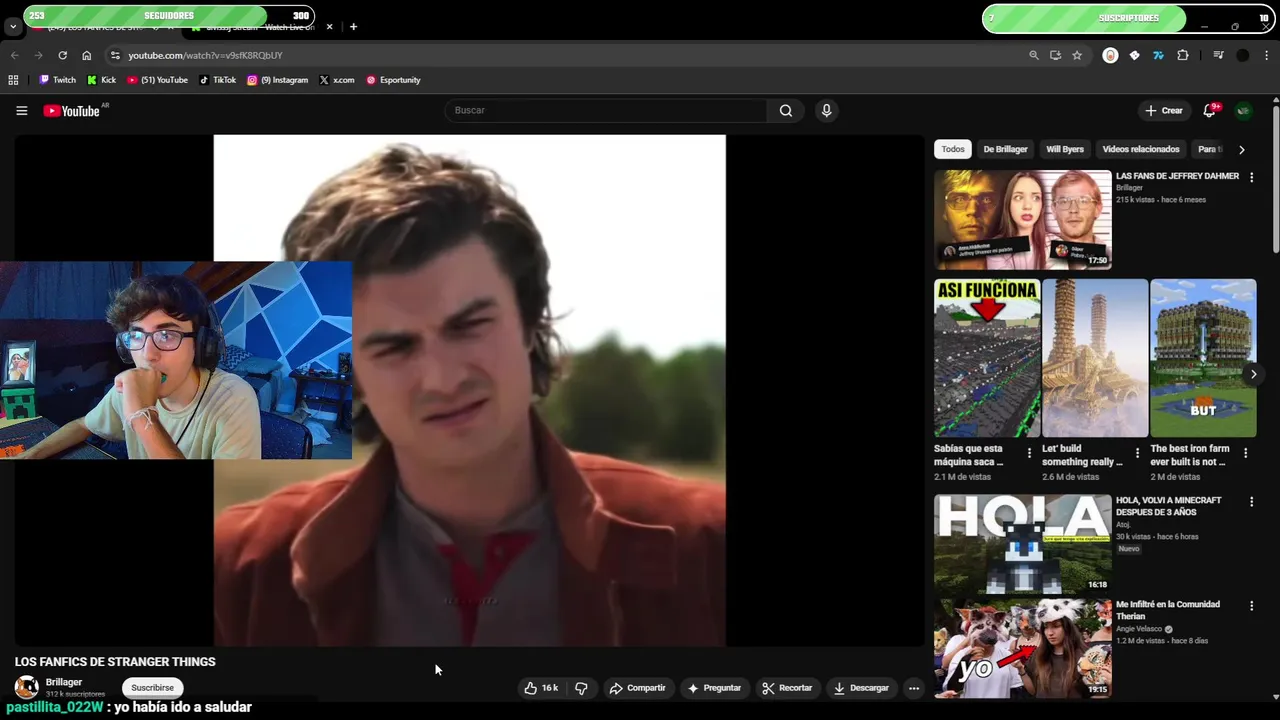Click the Compartir share button

tap(637, 688)
